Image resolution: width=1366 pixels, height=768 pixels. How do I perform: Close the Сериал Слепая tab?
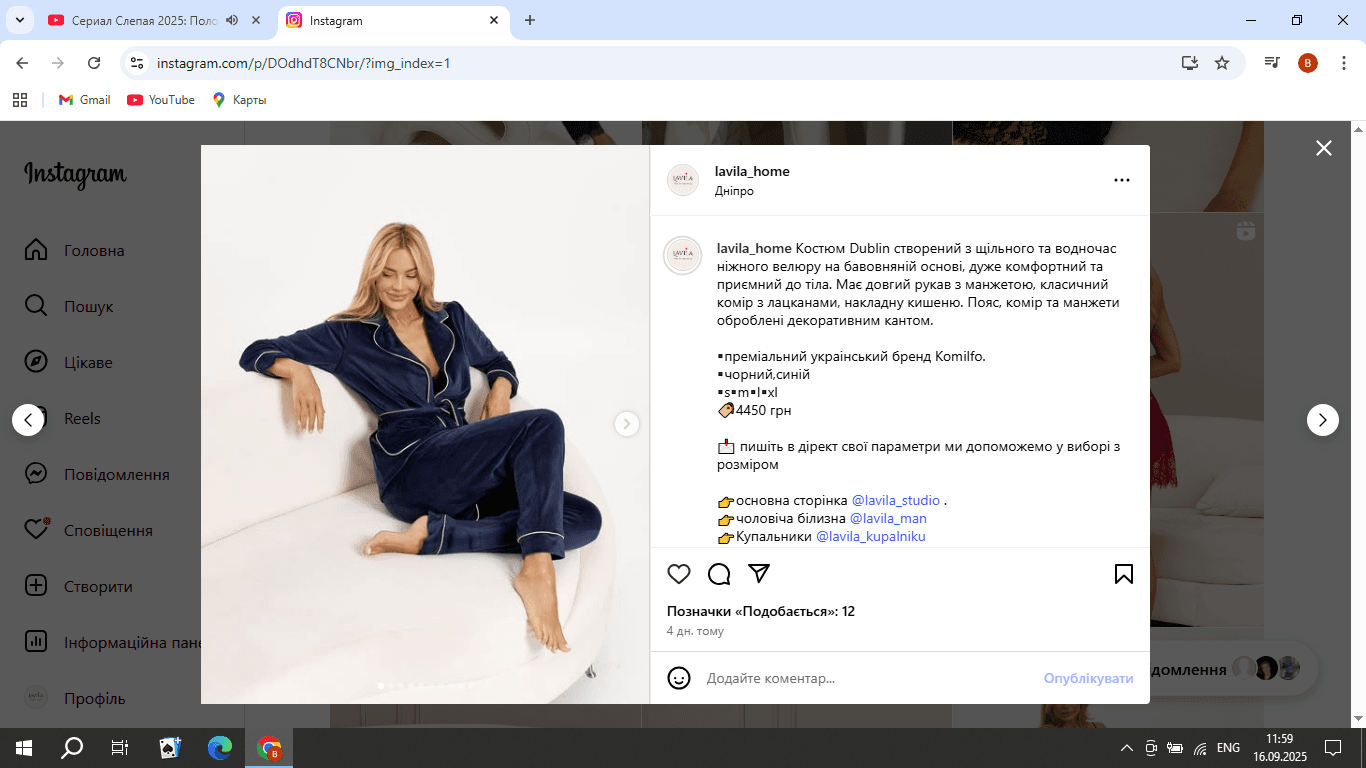point(256,20)
